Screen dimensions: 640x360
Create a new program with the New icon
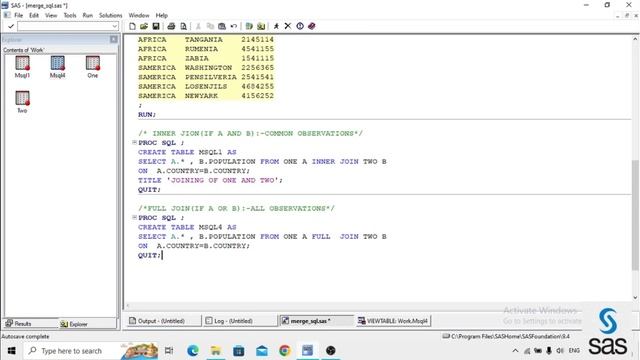coord(132,26)
